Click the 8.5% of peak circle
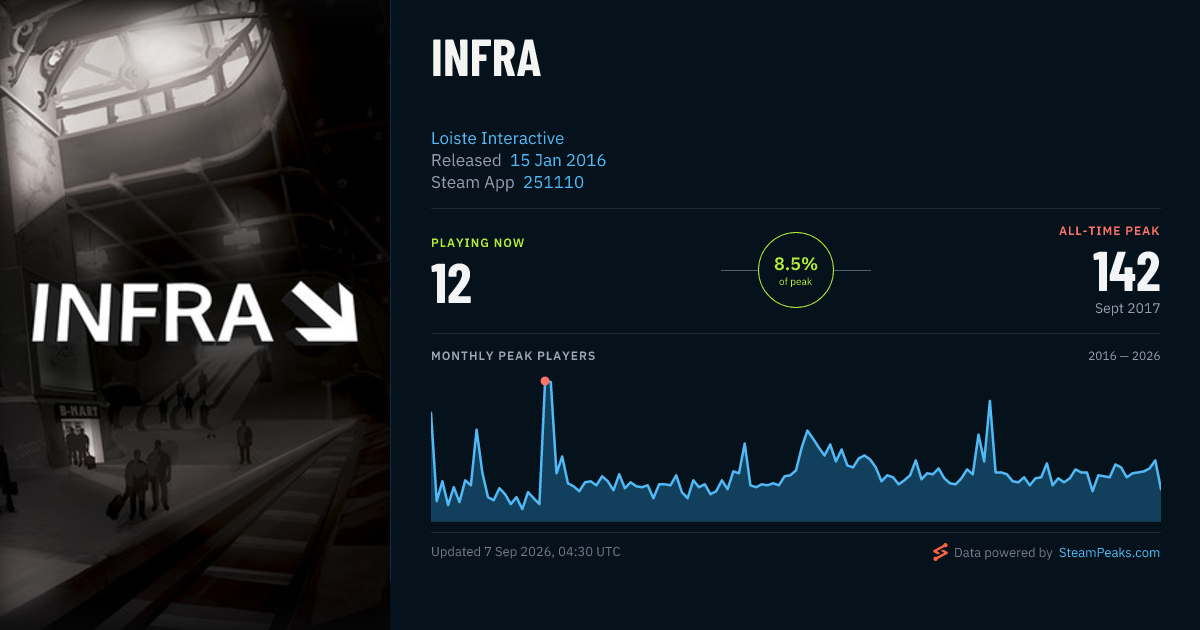This screenshot has width=1200, height=630. click(796, 270)
